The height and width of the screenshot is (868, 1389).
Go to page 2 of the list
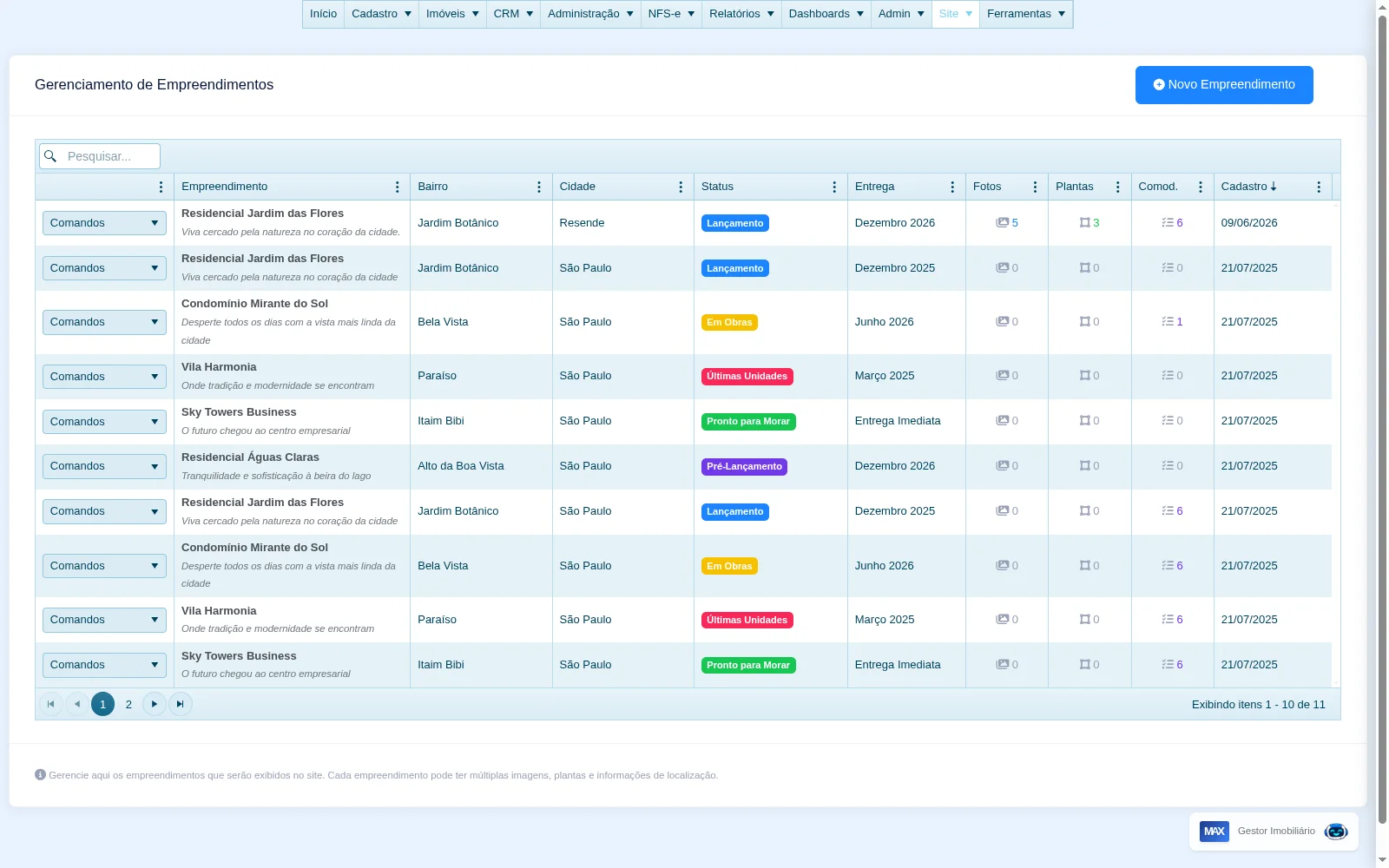(x=128, y=704)
